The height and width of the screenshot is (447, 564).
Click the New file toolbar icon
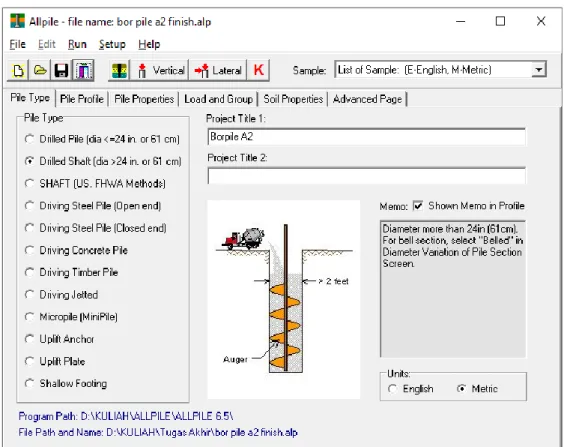tap(18, 70)
